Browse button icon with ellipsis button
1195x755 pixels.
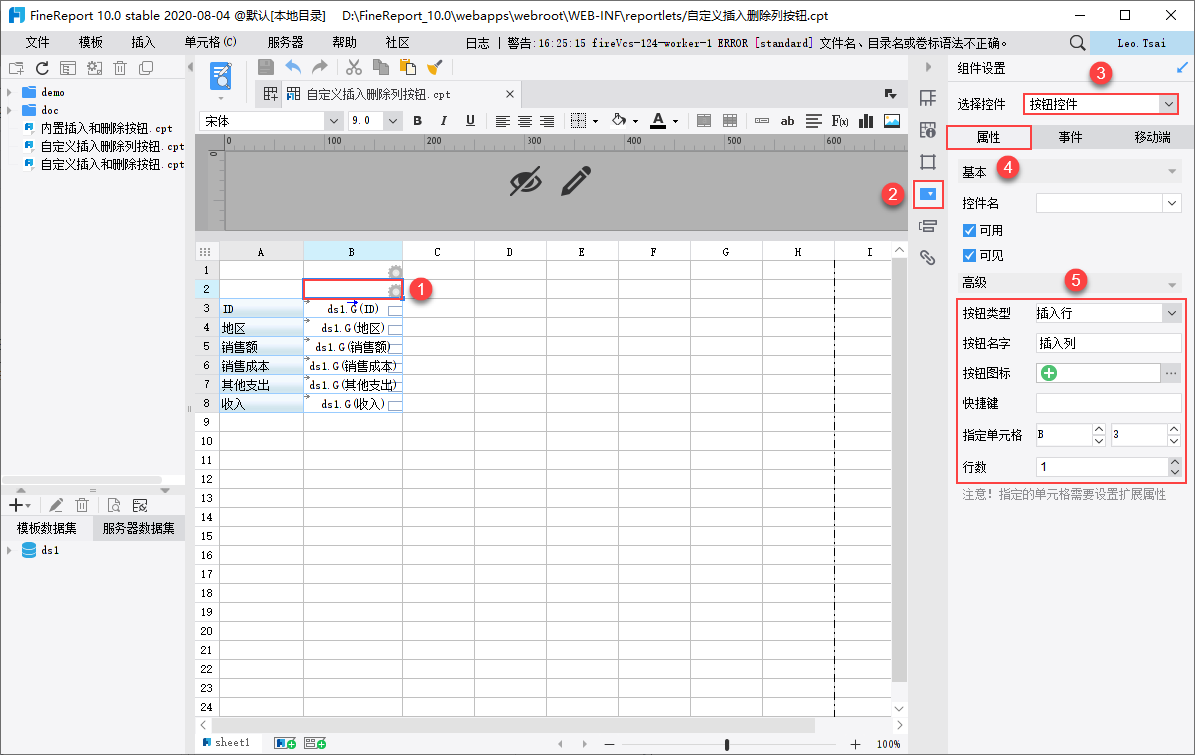[x=1171, y=373]
